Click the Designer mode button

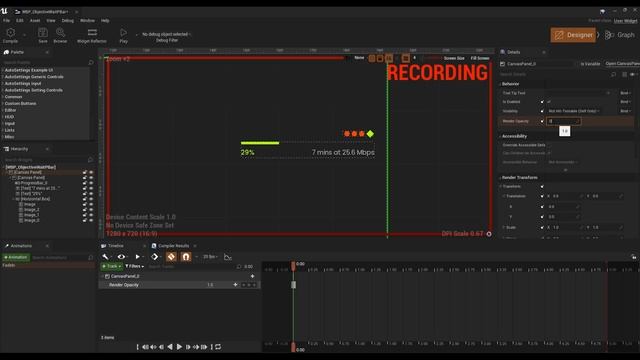point(573,35)
